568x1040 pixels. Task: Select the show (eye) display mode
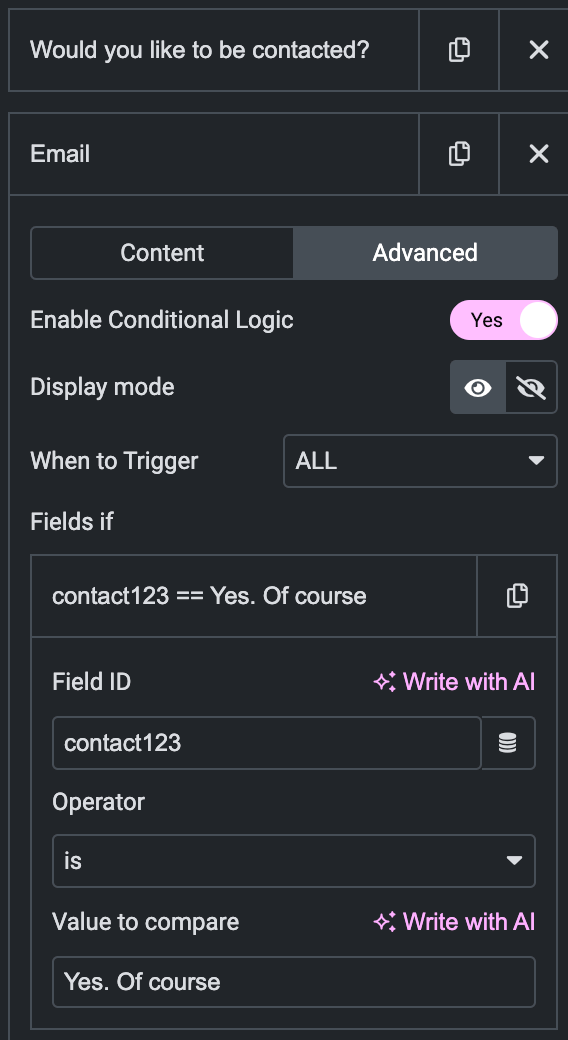478,387
